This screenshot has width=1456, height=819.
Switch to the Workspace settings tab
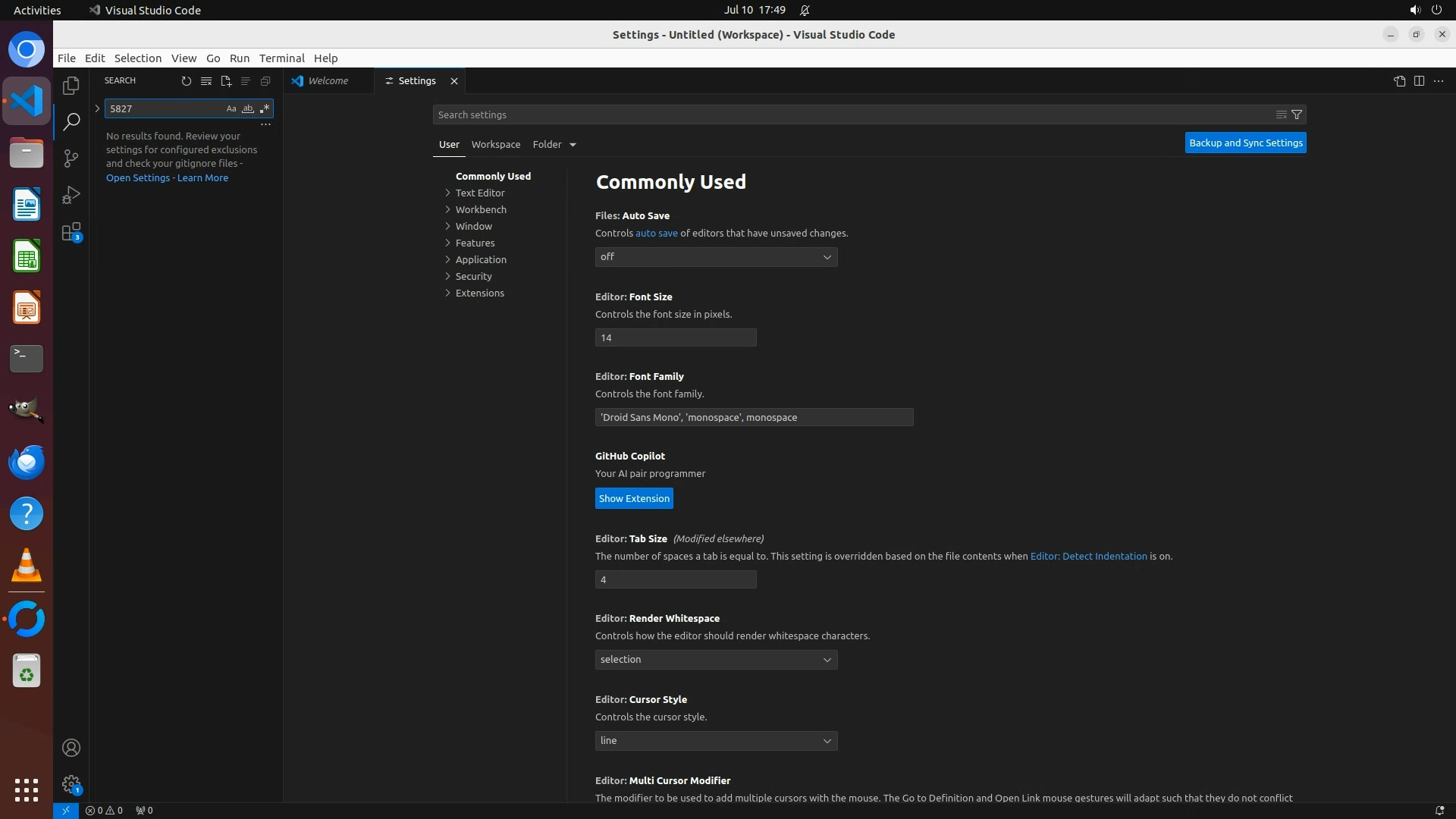pyautogui.click(x=496, y=144)
